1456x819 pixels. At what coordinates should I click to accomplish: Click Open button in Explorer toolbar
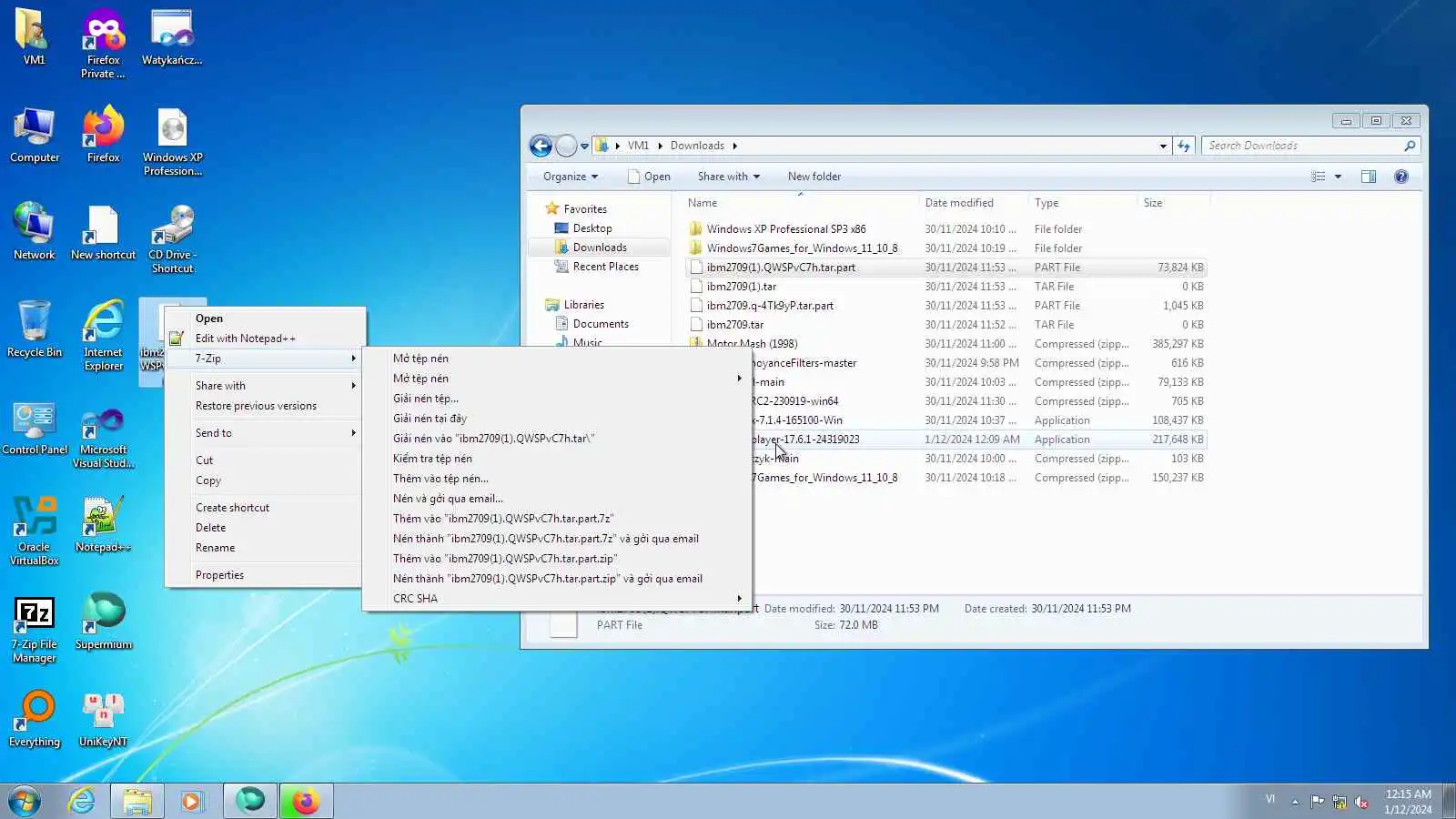(649, 177)
